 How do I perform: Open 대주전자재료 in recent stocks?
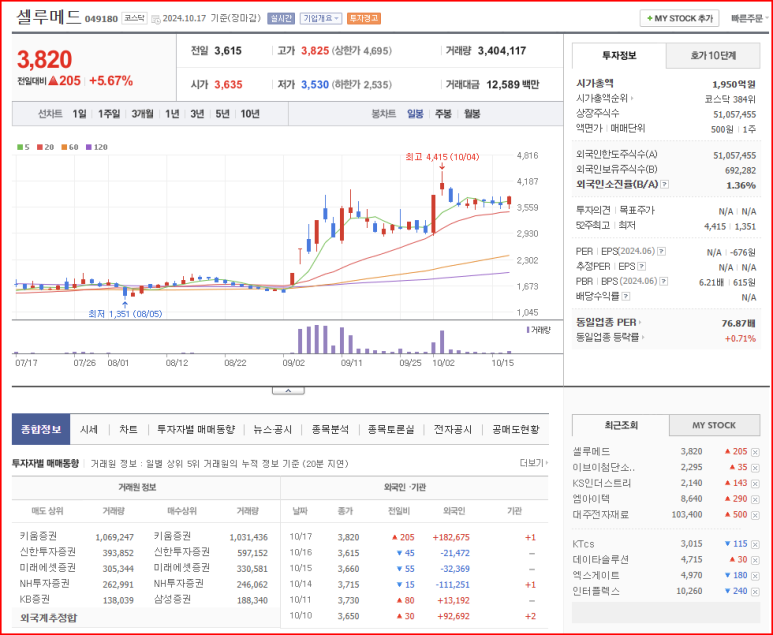coord(600,515)
